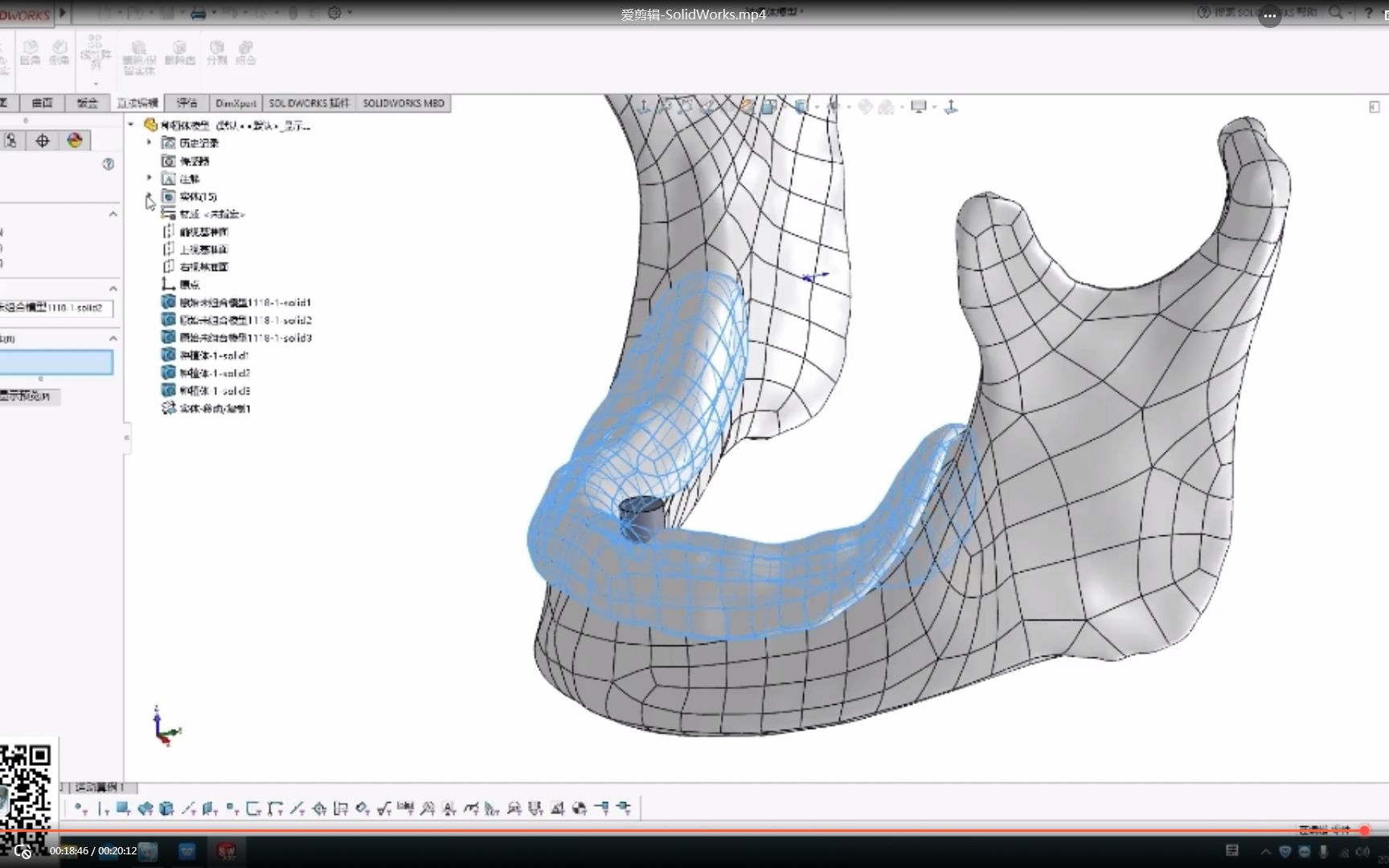Click the 删除面 delete face tool
This screenshot has height=868, width=1389.
pos(179,53)
